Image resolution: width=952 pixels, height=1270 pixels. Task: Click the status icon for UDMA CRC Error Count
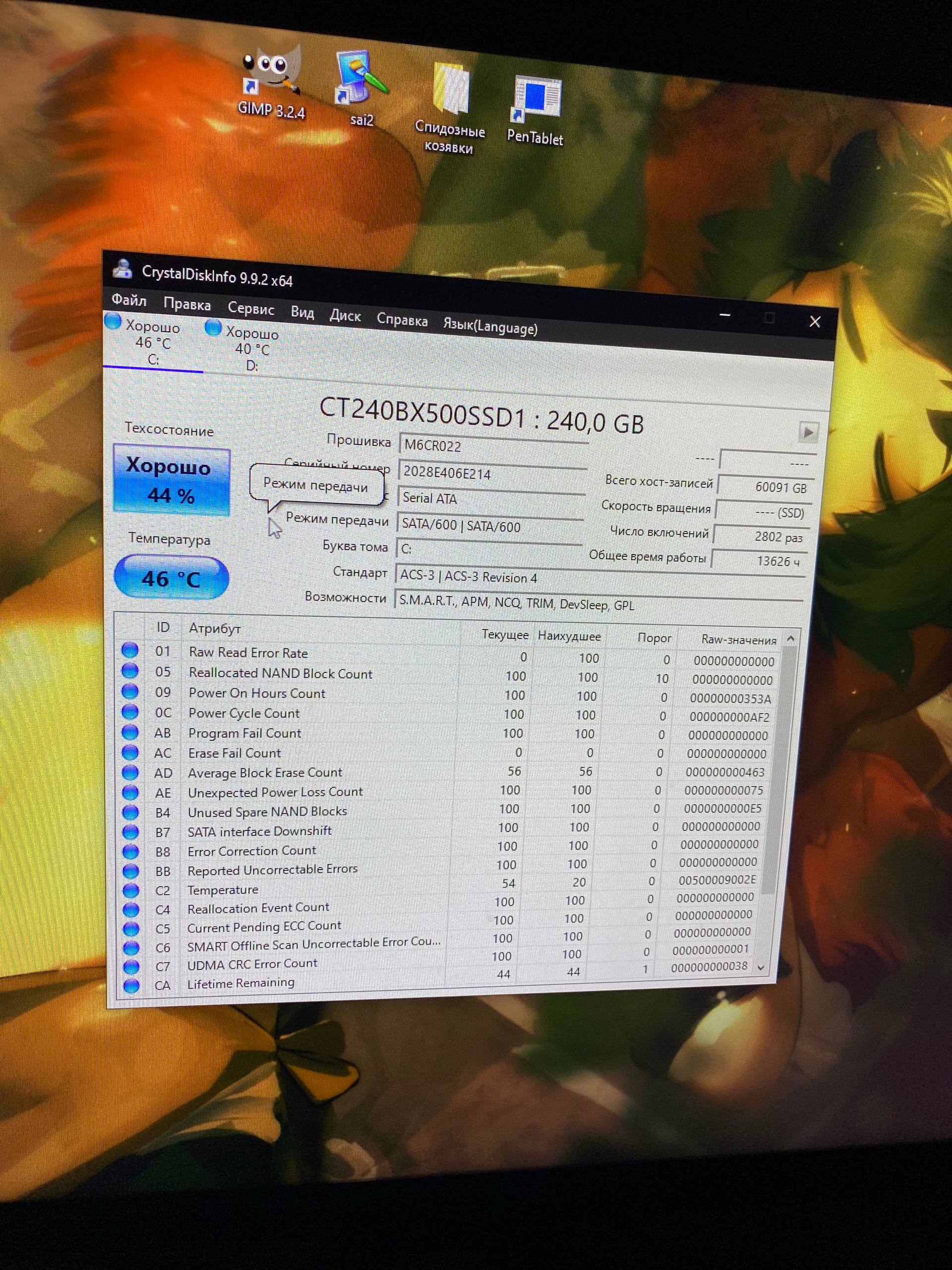[x=131, y=967]
